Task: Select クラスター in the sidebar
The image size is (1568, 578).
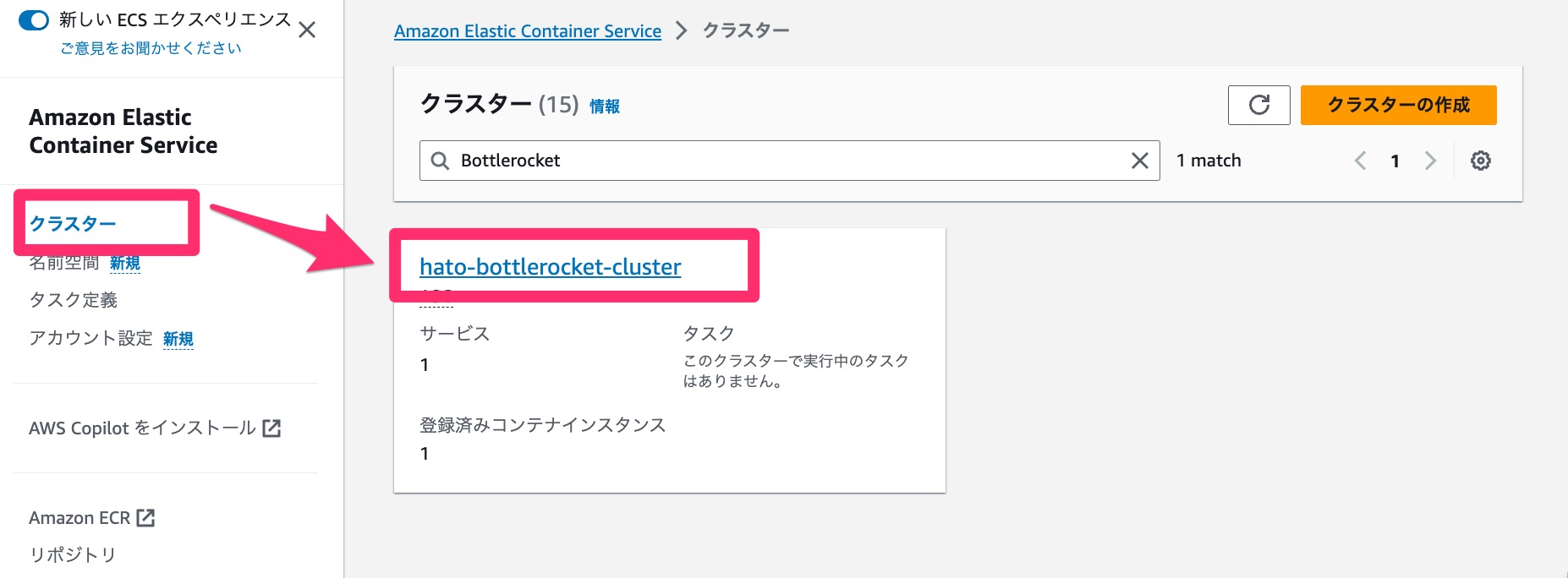Action: [x=72, y=224]
